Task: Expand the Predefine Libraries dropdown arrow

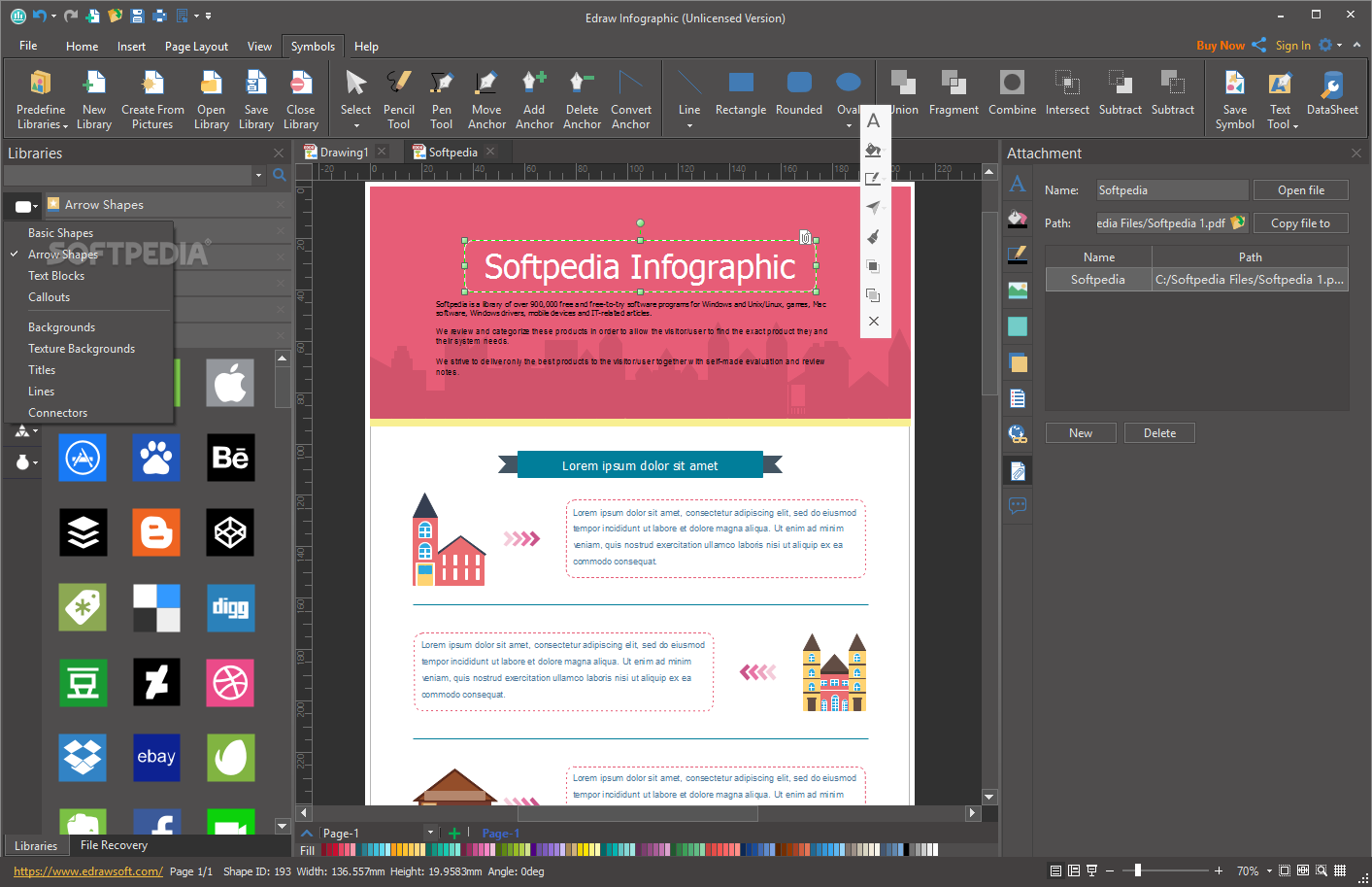Action: coord(65,125)
